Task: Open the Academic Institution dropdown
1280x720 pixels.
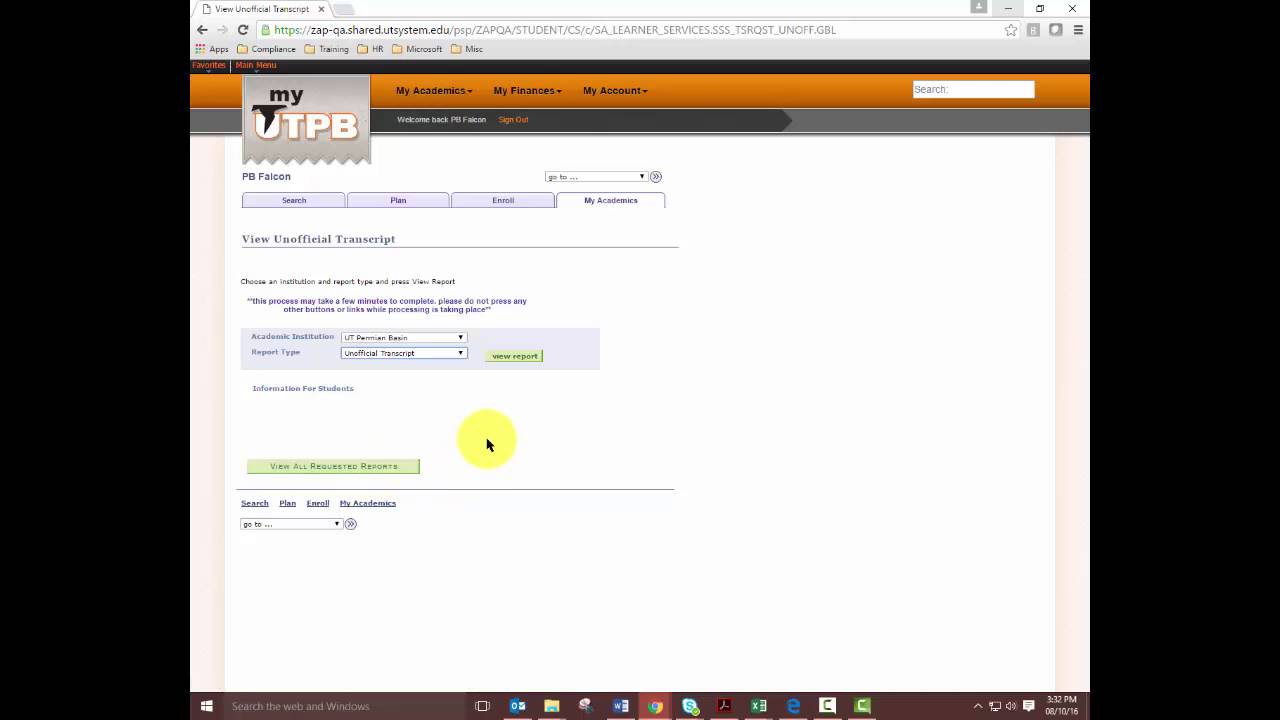Action: point(403,338)
